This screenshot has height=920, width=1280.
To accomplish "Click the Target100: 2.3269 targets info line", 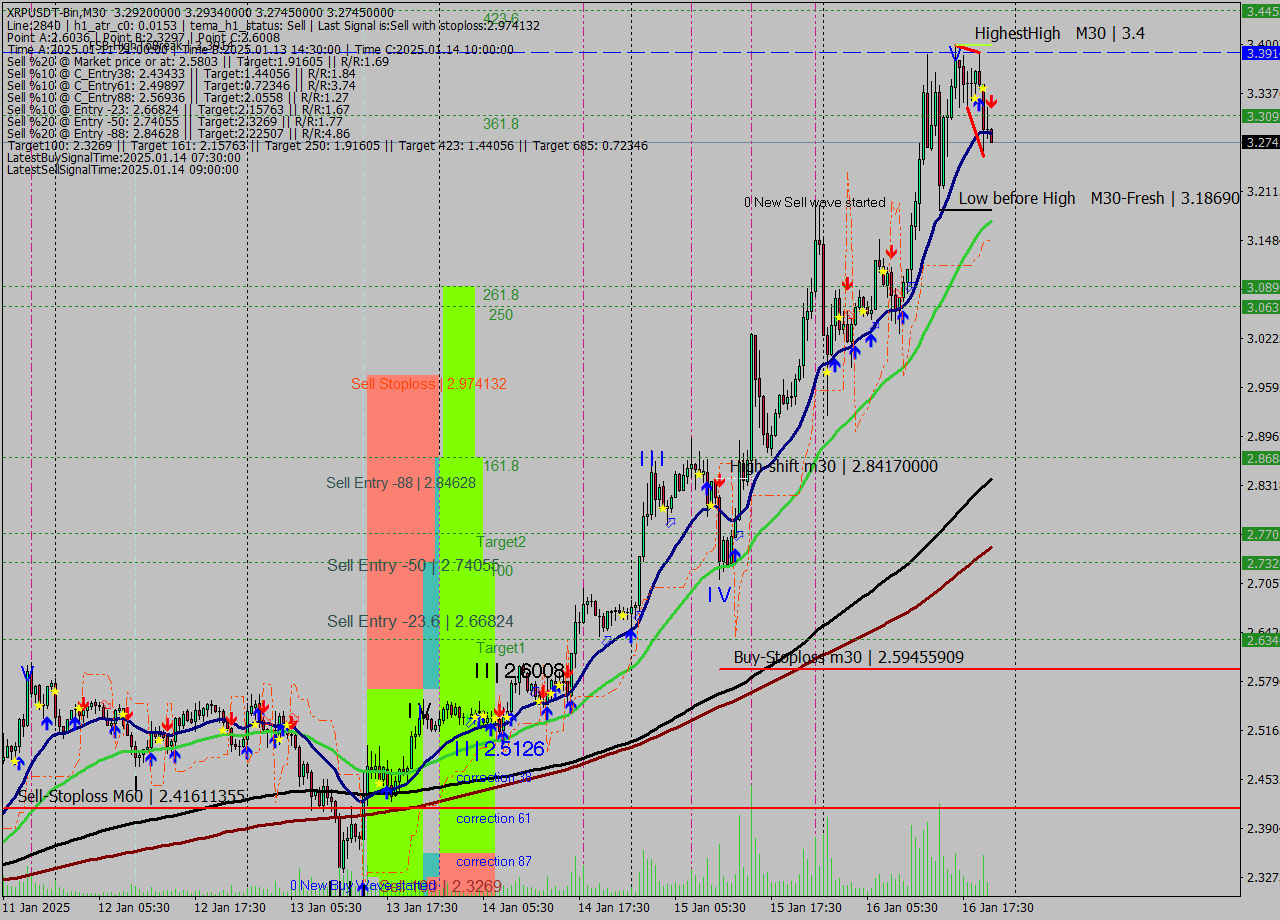I will tap(327, 146).
